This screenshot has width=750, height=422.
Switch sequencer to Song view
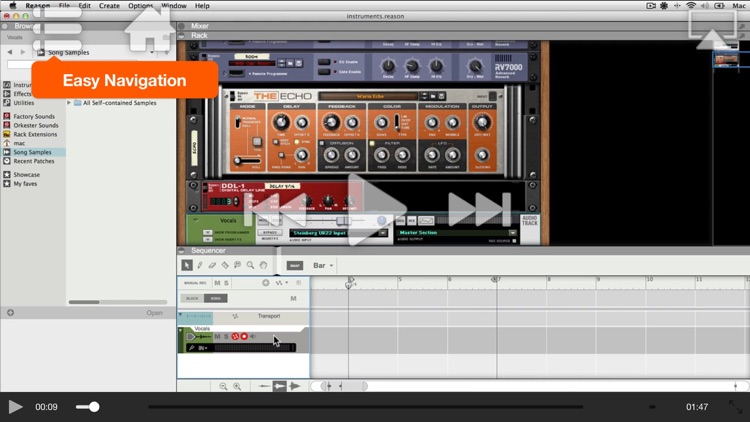click(216, 298)
